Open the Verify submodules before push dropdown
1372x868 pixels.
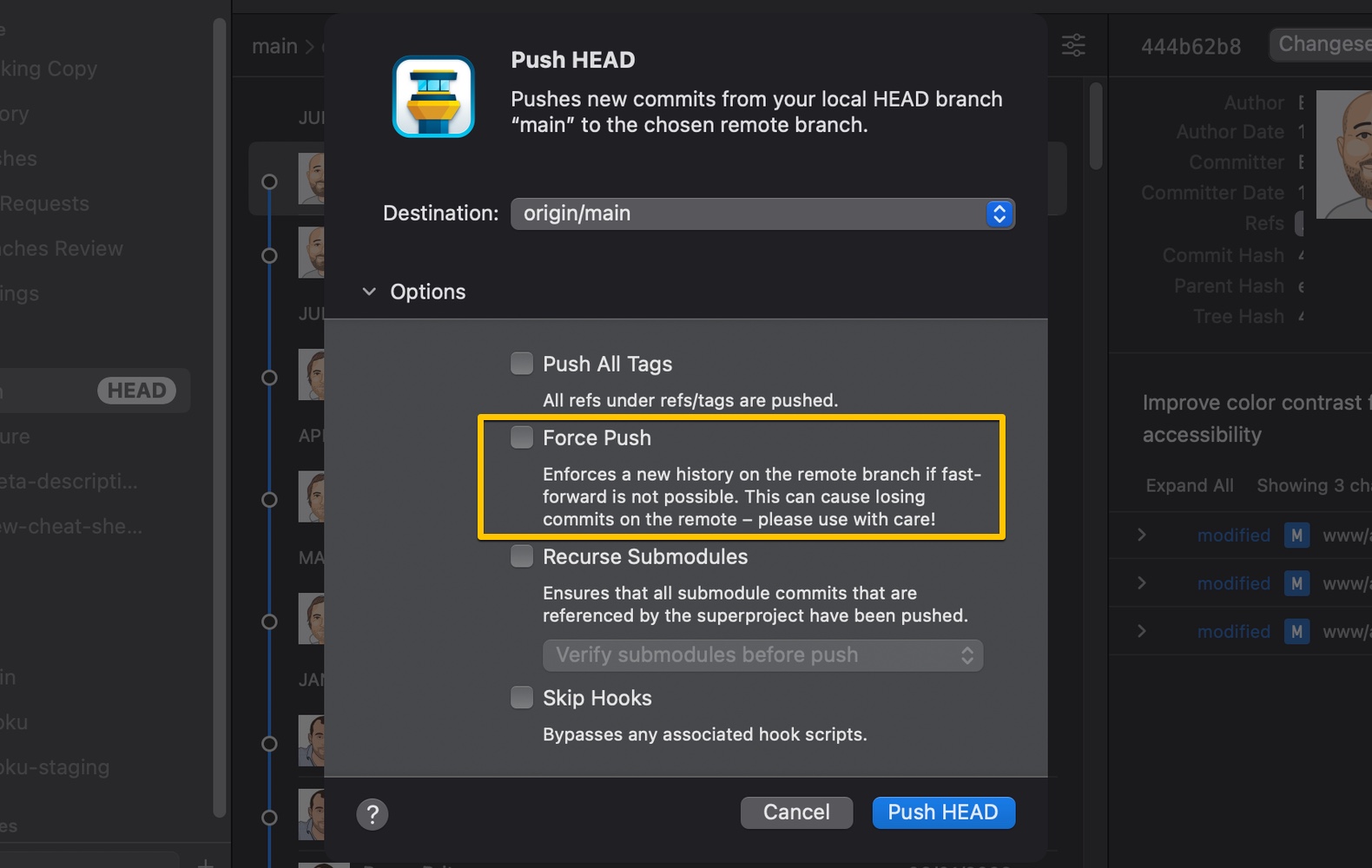tap(965, 655)
